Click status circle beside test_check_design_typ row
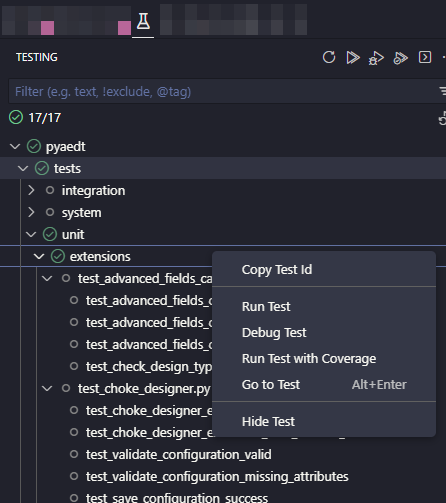The image size is (446, 503). (74, 366)
